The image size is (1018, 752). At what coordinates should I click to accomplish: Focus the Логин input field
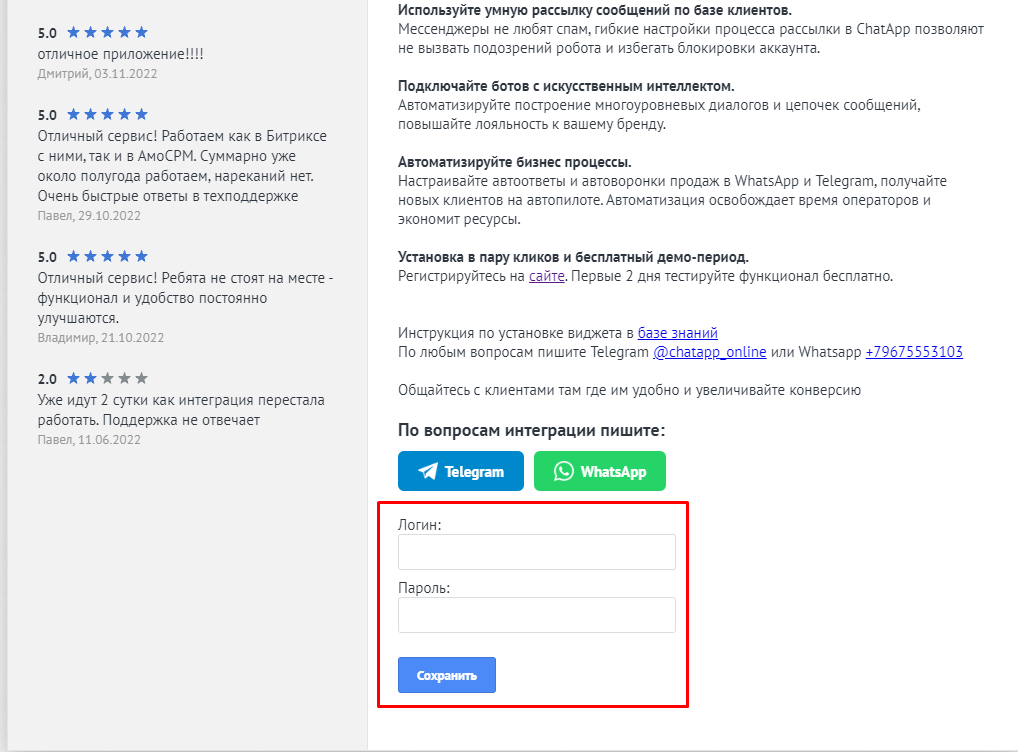(x=536, y=552)
